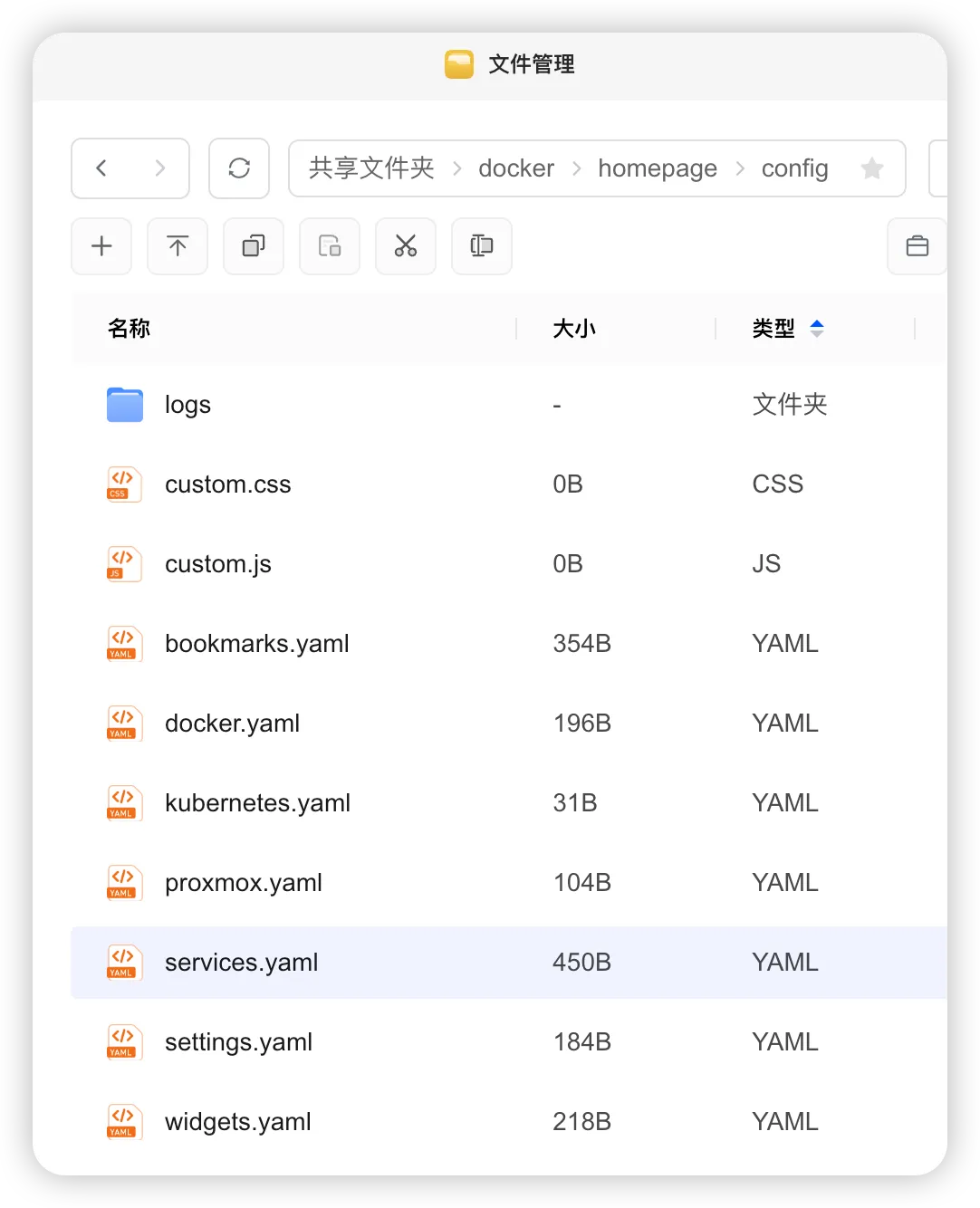
Task: Upload a file with the up-arrow button
Action: coord(178,246)
